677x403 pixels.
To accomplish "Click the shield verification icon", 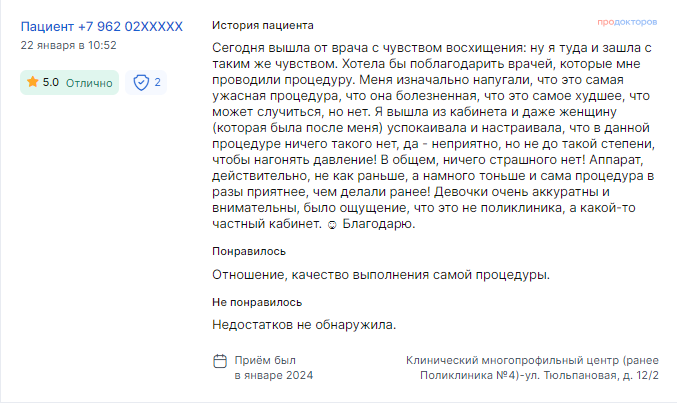I will pos(141,82).
